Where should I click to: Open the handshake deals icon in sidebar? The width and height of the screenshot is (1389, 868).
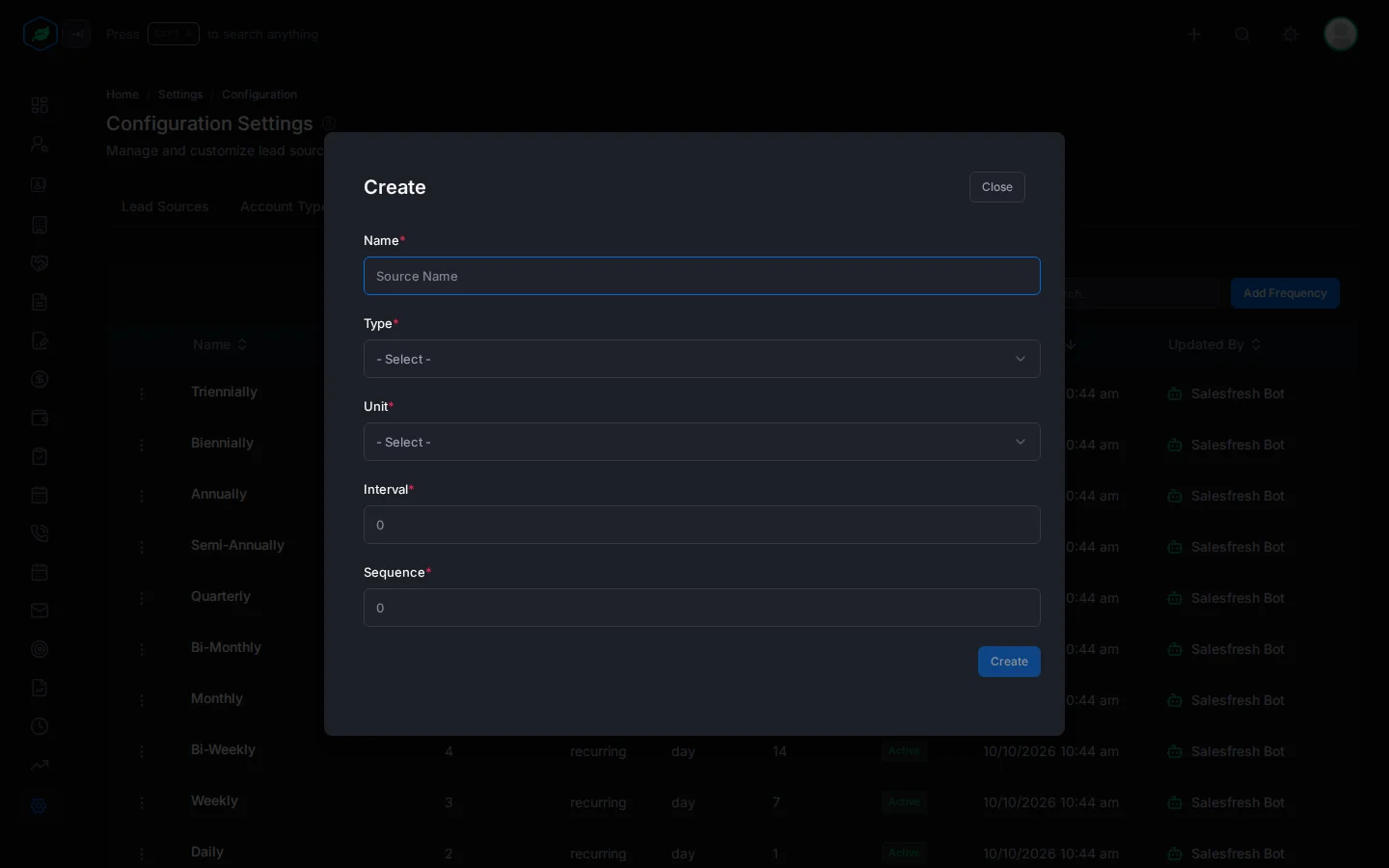[40, 263]
